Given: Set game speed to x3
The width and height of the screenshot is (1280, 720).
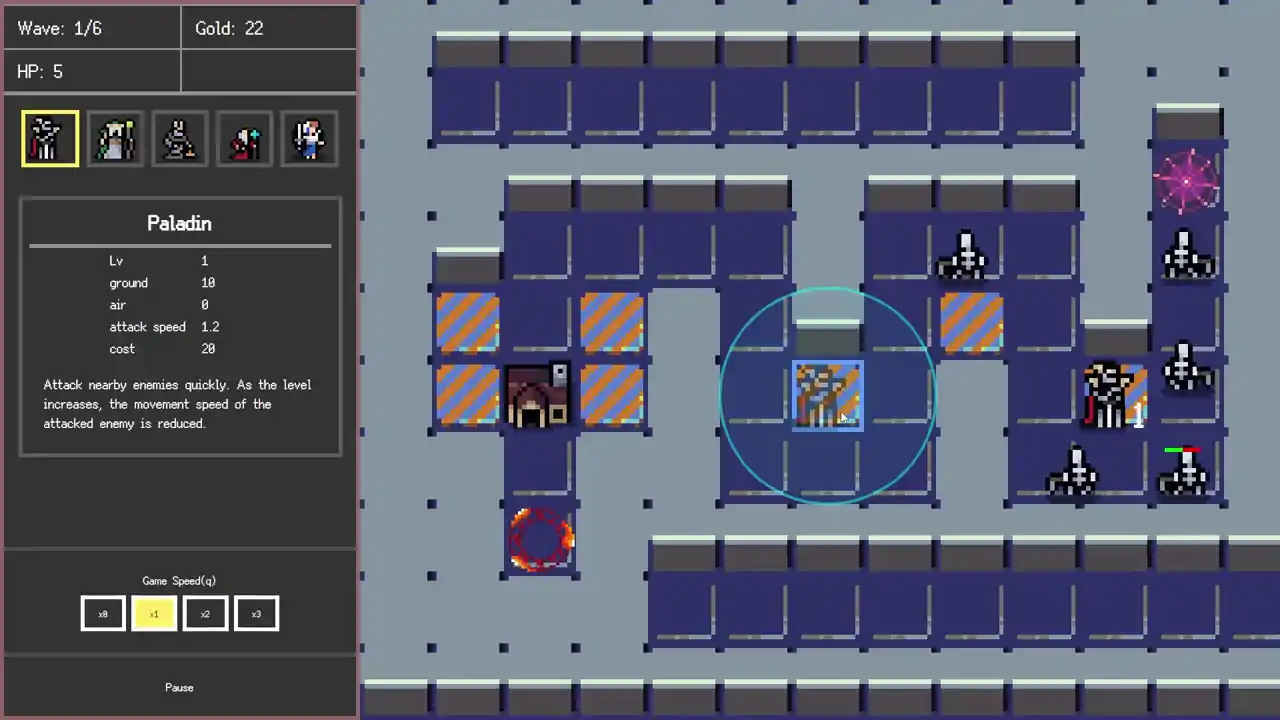Looking at the screenshot, I should click(x=256, y=614).
